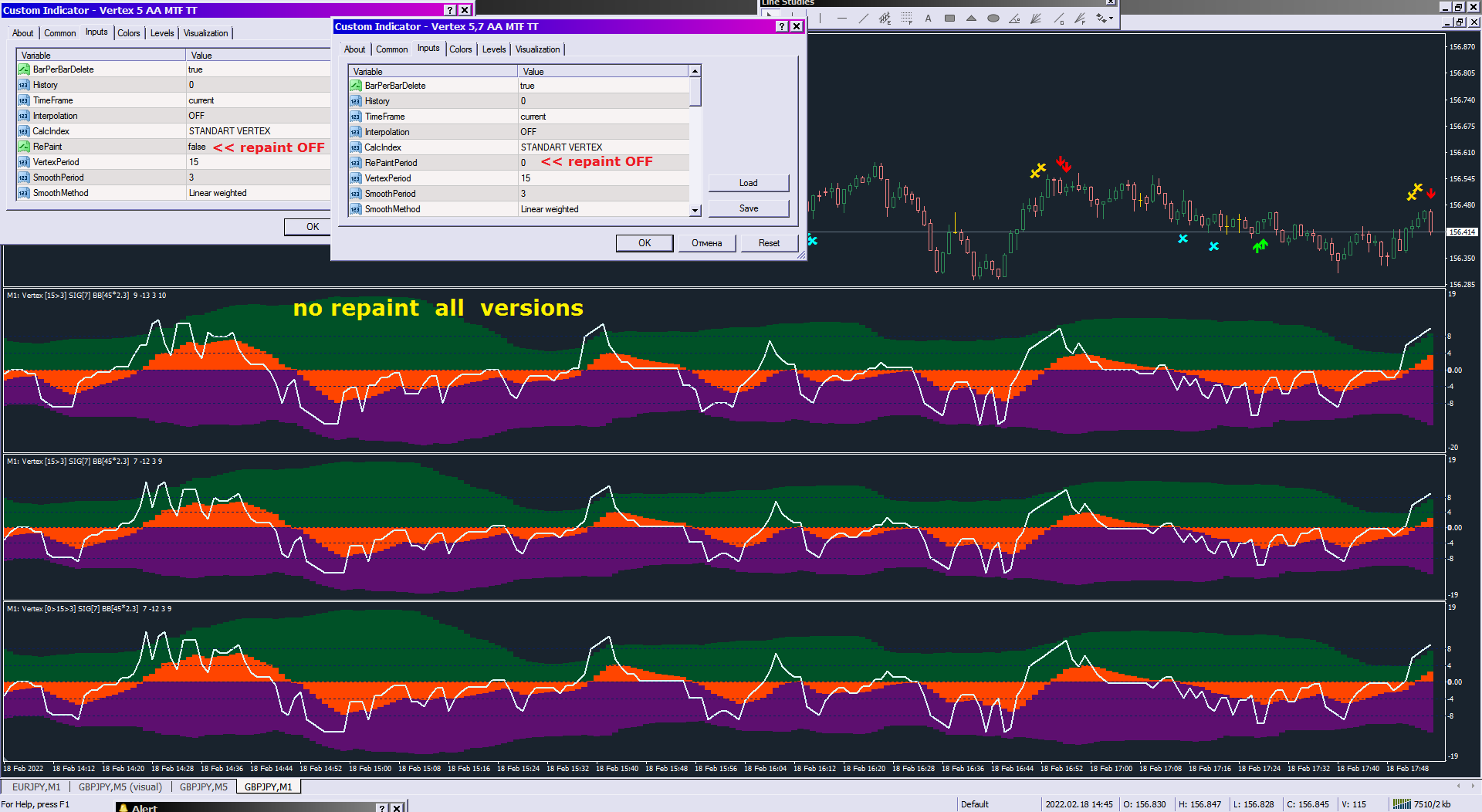This screenshot has height=812, width=1482.
Task: Switch to the GBPJPY,M5 (visual) chart tab
Action: tap(120, 787)
